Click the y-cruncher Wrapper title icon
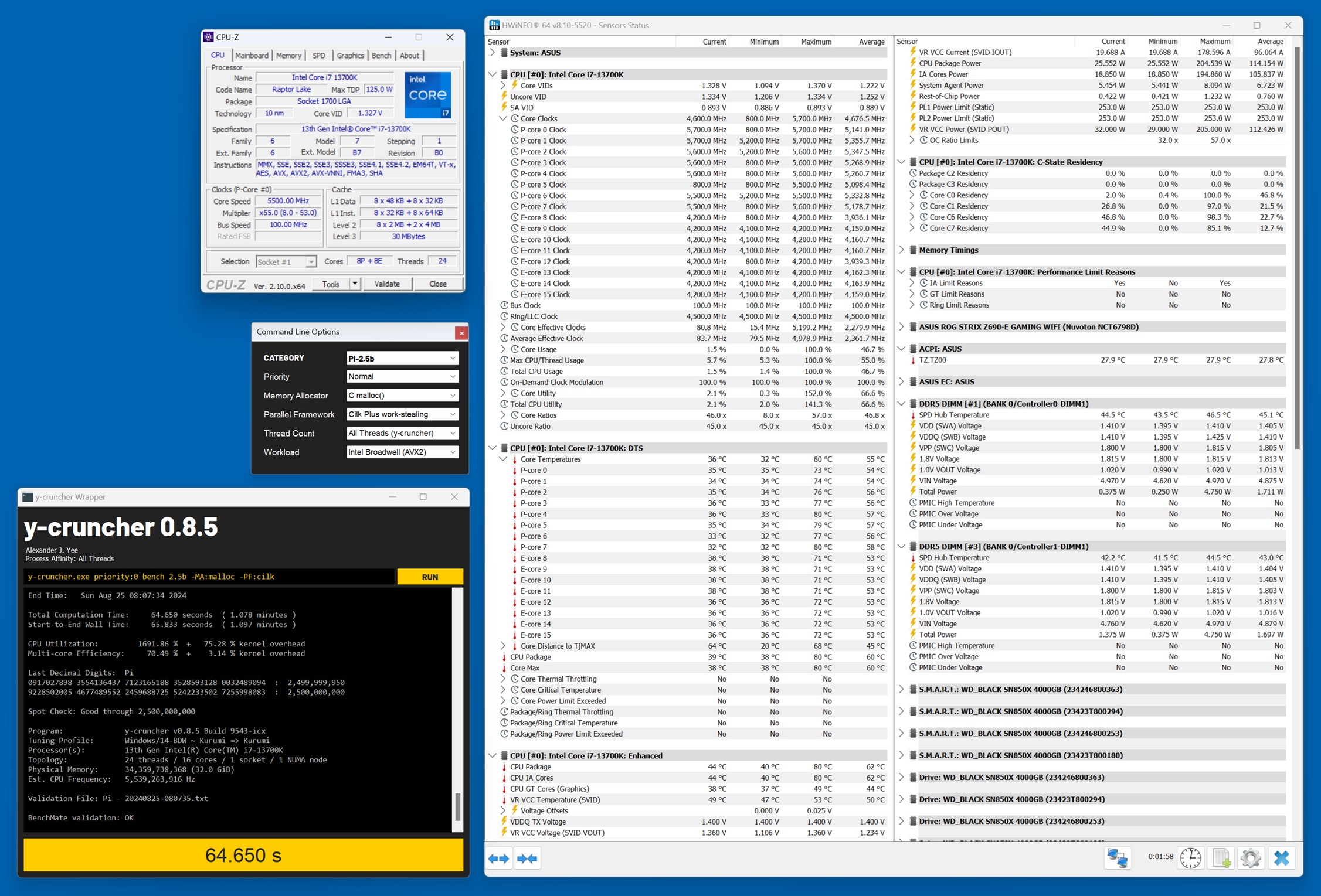 tap(28, 497)
